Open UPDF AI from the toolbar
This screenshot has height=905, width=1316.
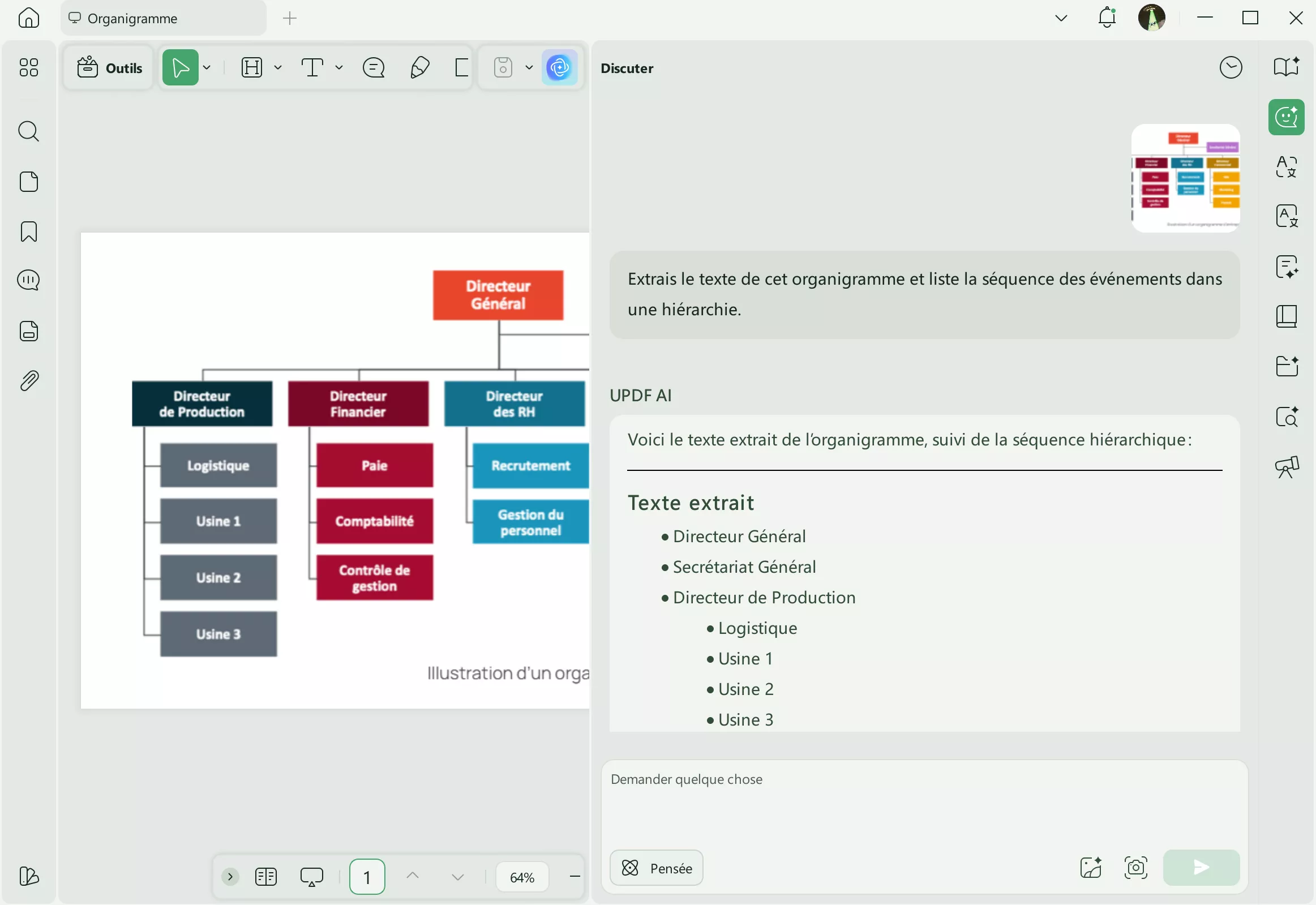[560, 67]
